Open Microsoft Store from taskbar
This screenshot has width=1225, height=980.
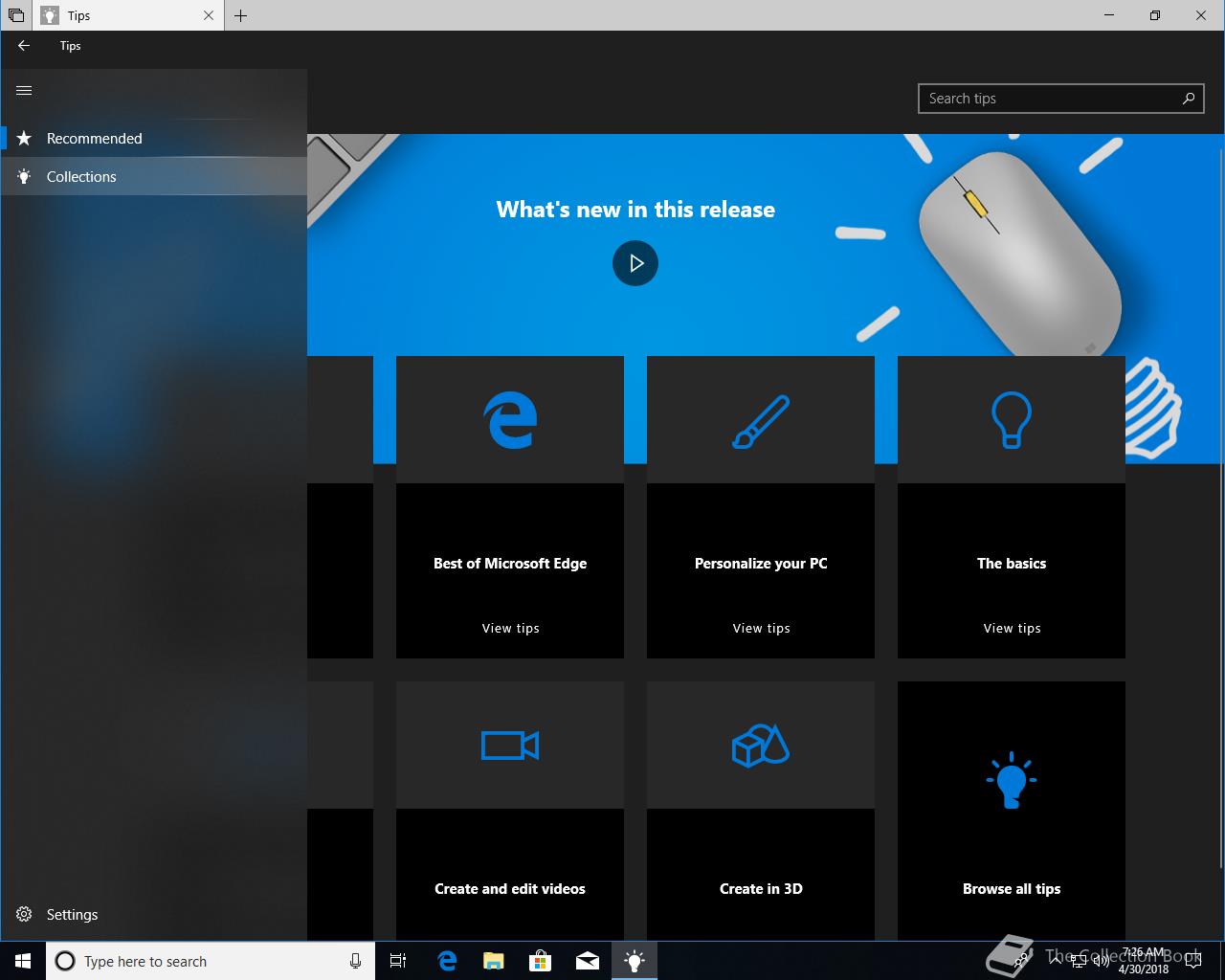[541, 961]
